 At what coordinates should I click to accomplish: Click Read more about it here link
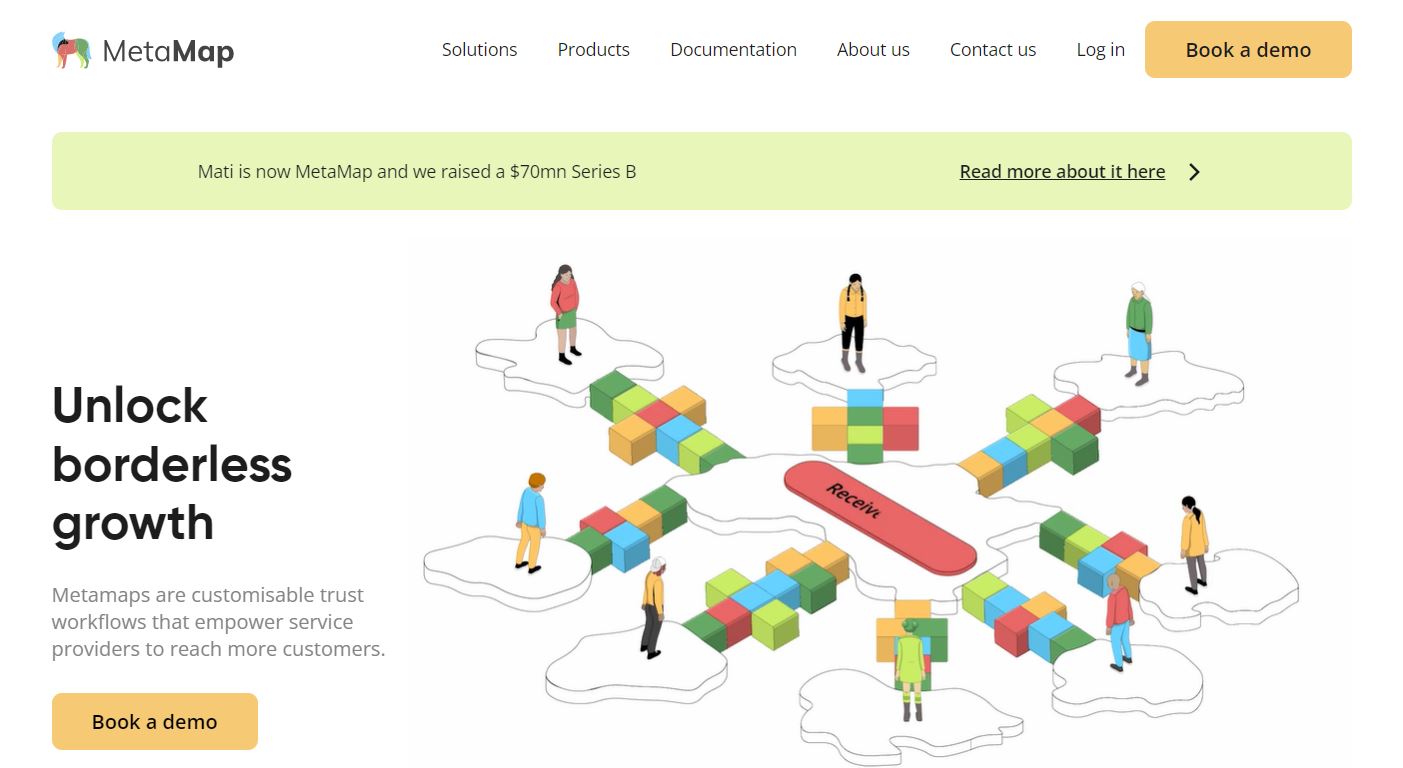point(1062,172)
